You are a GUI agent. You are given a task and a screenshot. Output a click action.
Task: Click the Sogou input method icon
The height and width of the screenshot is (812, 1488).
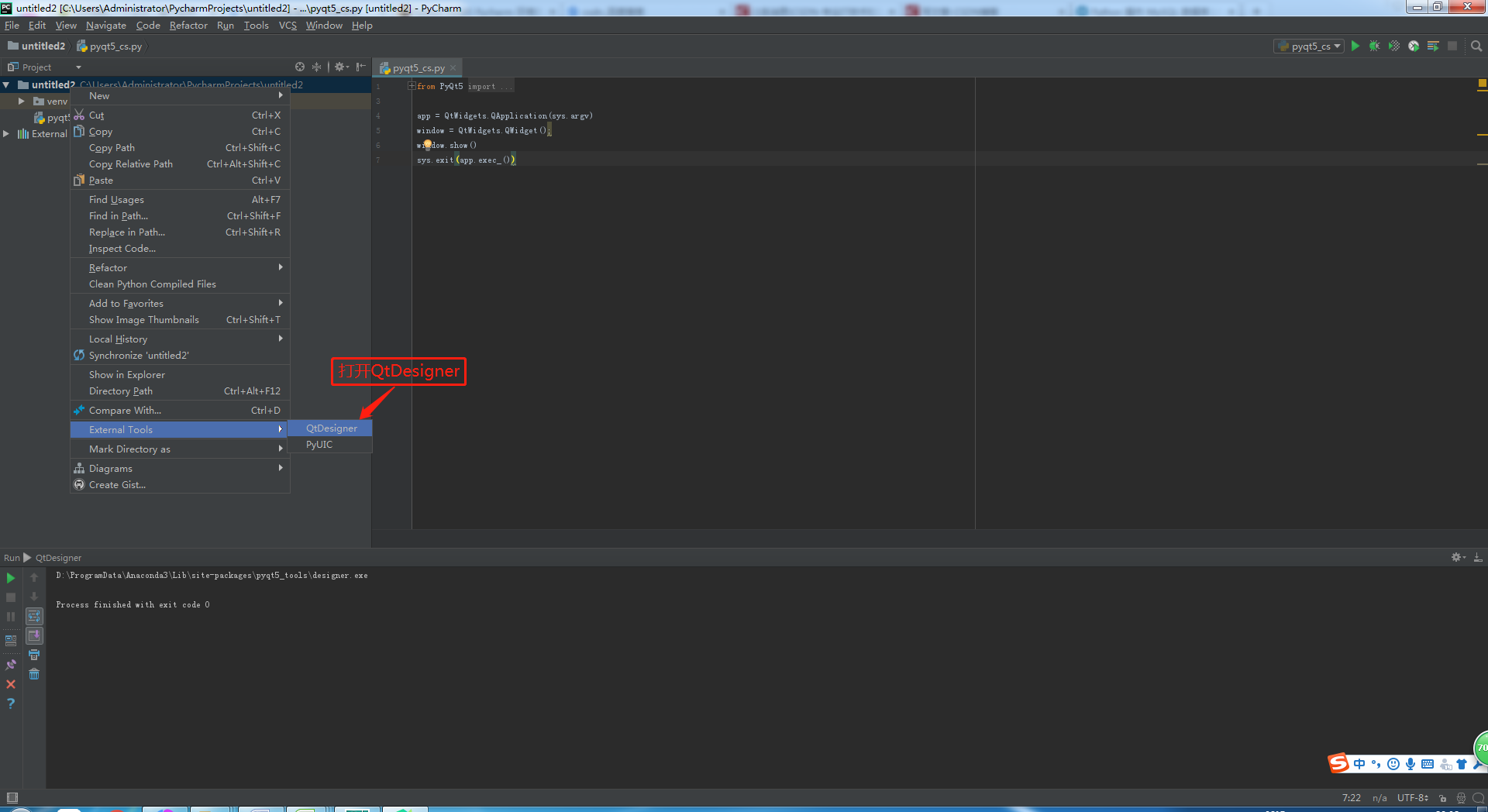(x=1338, y=763)
